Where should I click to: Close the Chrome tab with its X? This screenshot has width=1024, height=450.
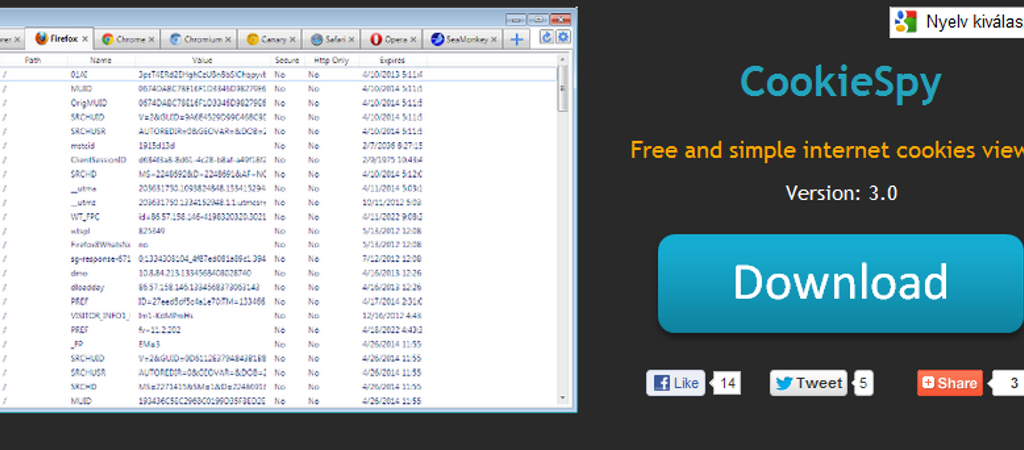151,40
